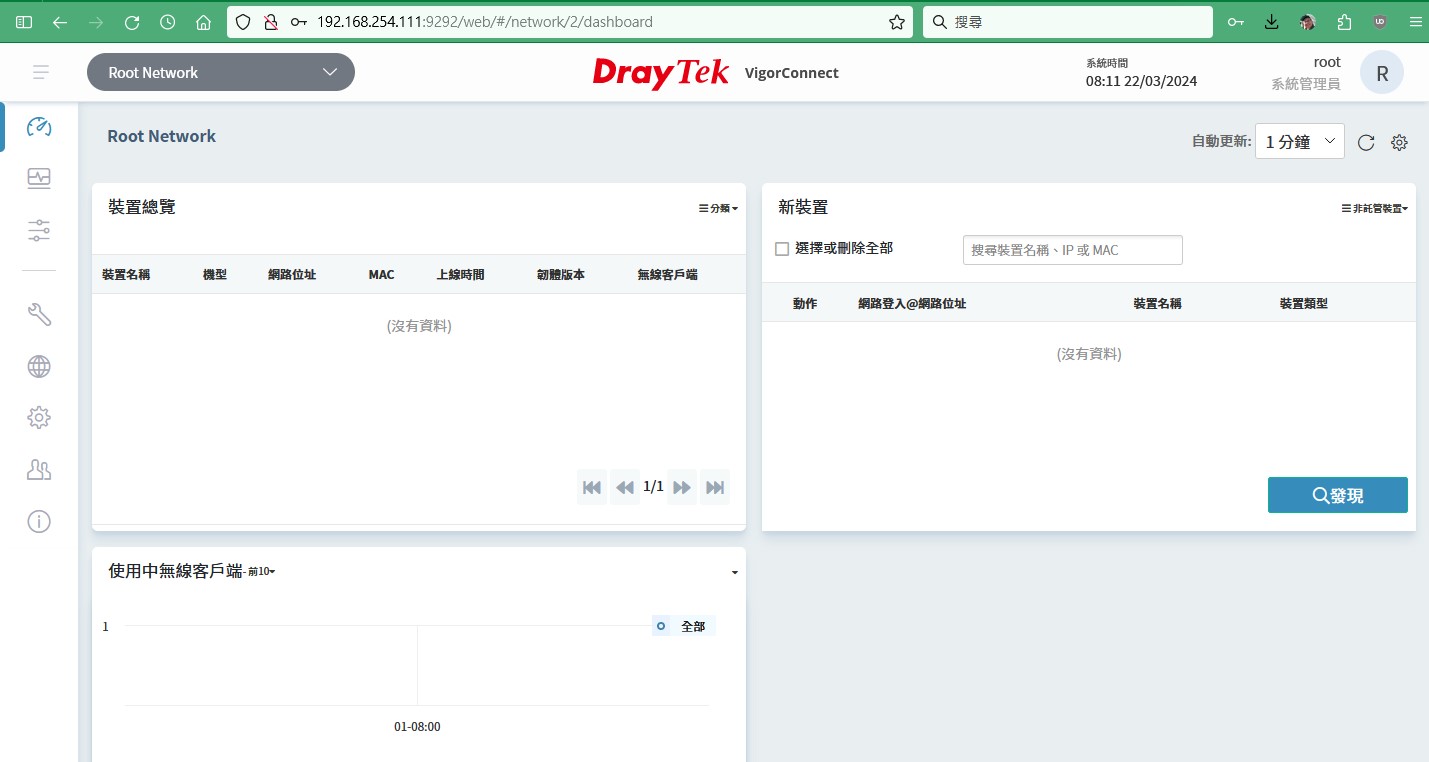Open the sliders configuration sidebar icon
Viewport: 1429px width, 762px height.
click(39, 231)
